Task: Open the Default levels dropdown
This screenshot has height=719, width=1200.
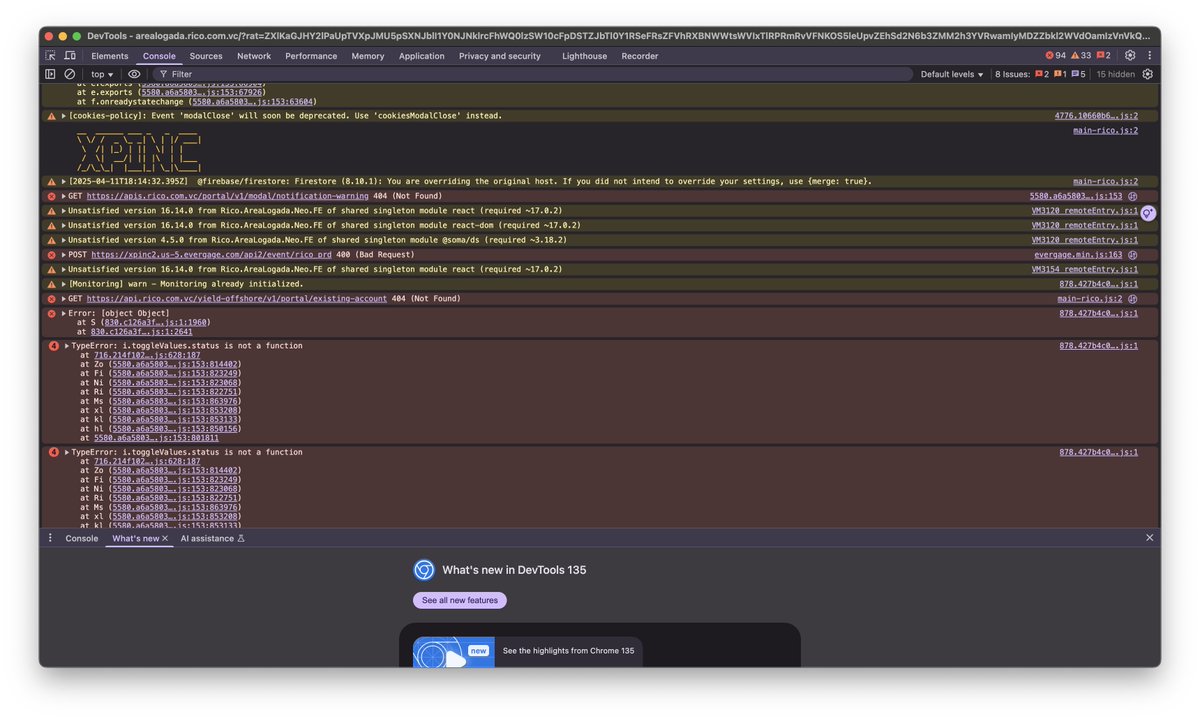Action: [952, 74]
